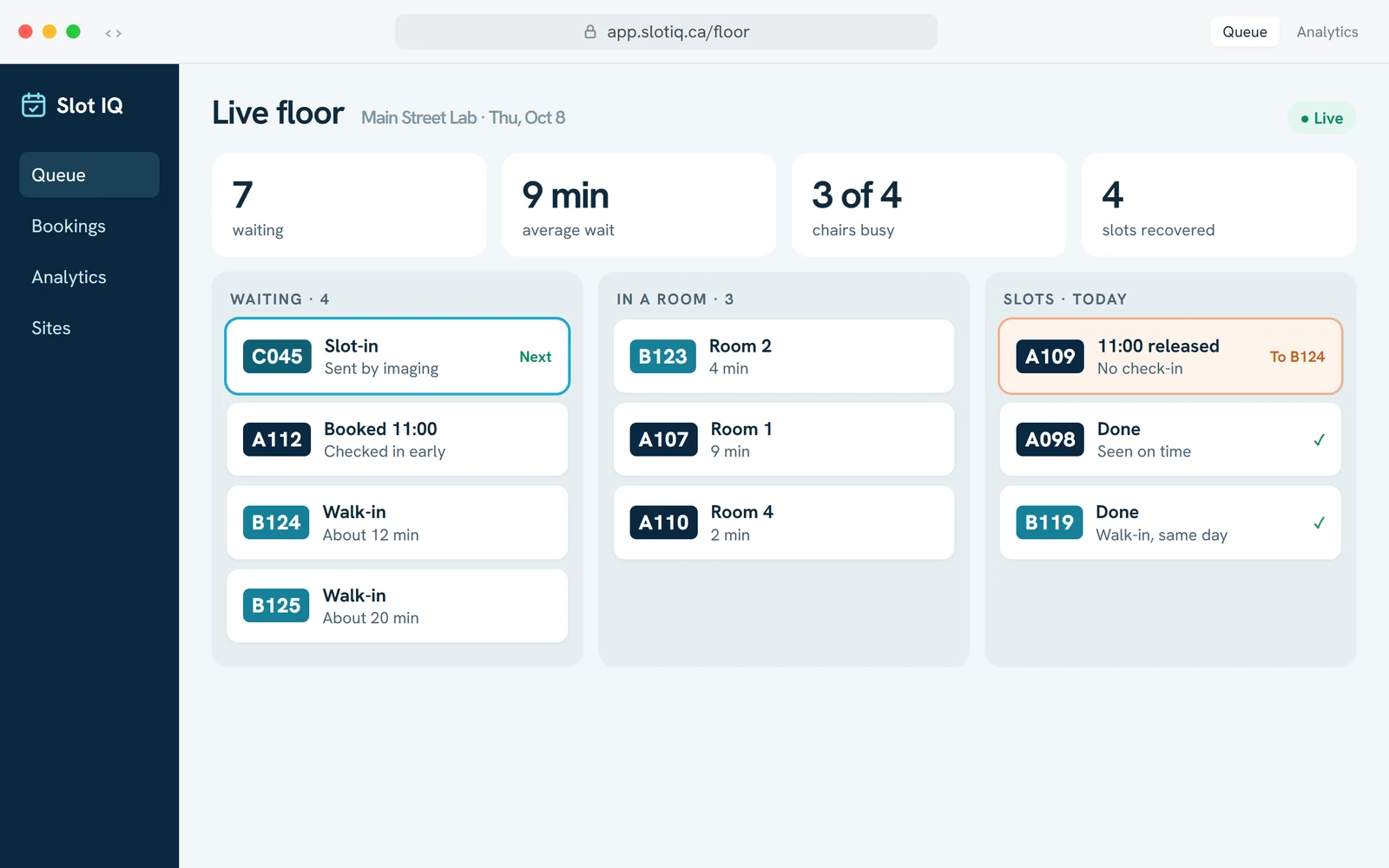Select Main Street Lab · Thu, Oct 8 subtitle
This screenshot has width=1389, height=868.
coord(464,118)
